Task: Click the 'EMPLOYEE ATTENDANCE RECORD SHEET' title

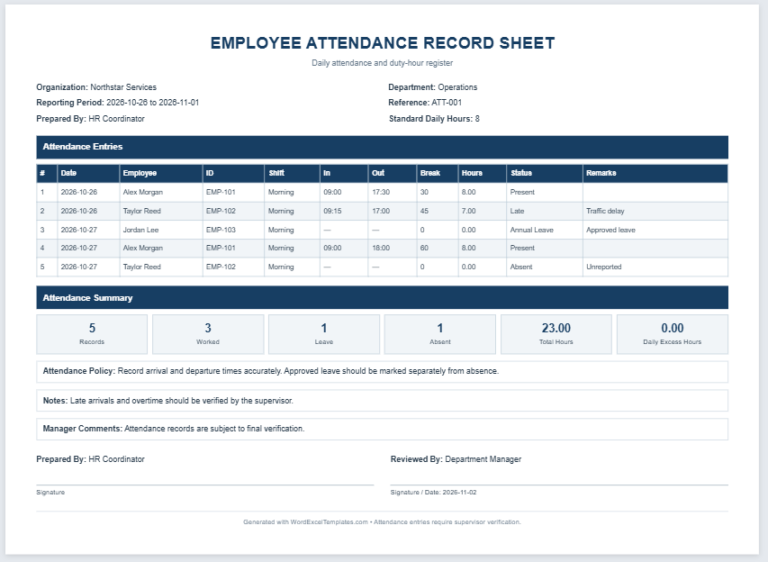Action: 382,43
